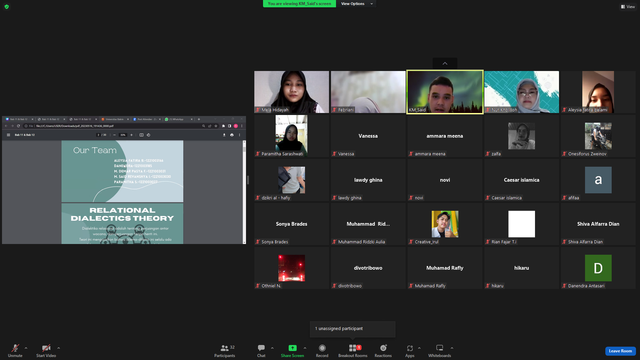Viewport: 640px width, 360px height.
Task: Click the PDF rotate icon
Action: (149, 135)
